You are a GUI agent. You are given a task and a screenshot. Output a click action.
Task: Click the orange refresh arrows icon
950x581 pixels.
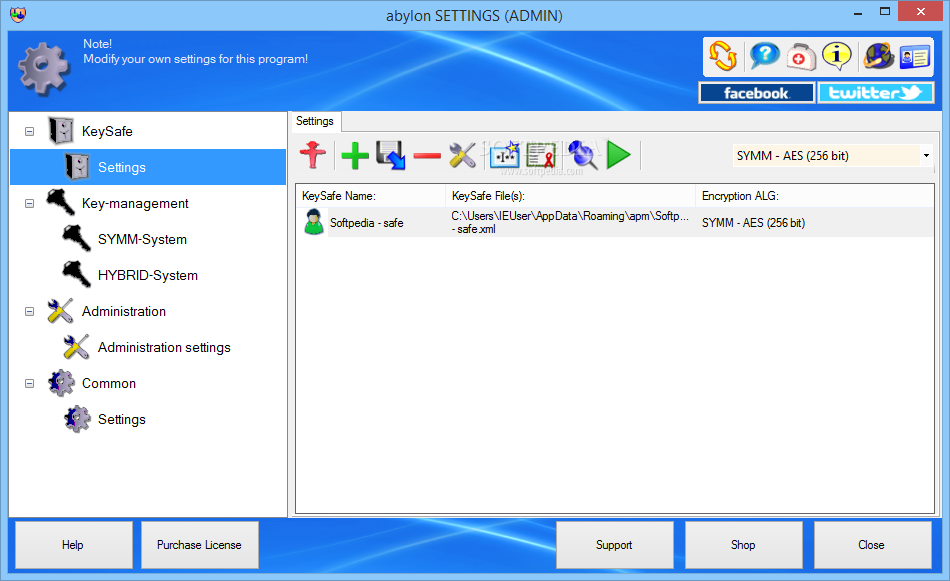pyautogui.click(x=723, y=56)
